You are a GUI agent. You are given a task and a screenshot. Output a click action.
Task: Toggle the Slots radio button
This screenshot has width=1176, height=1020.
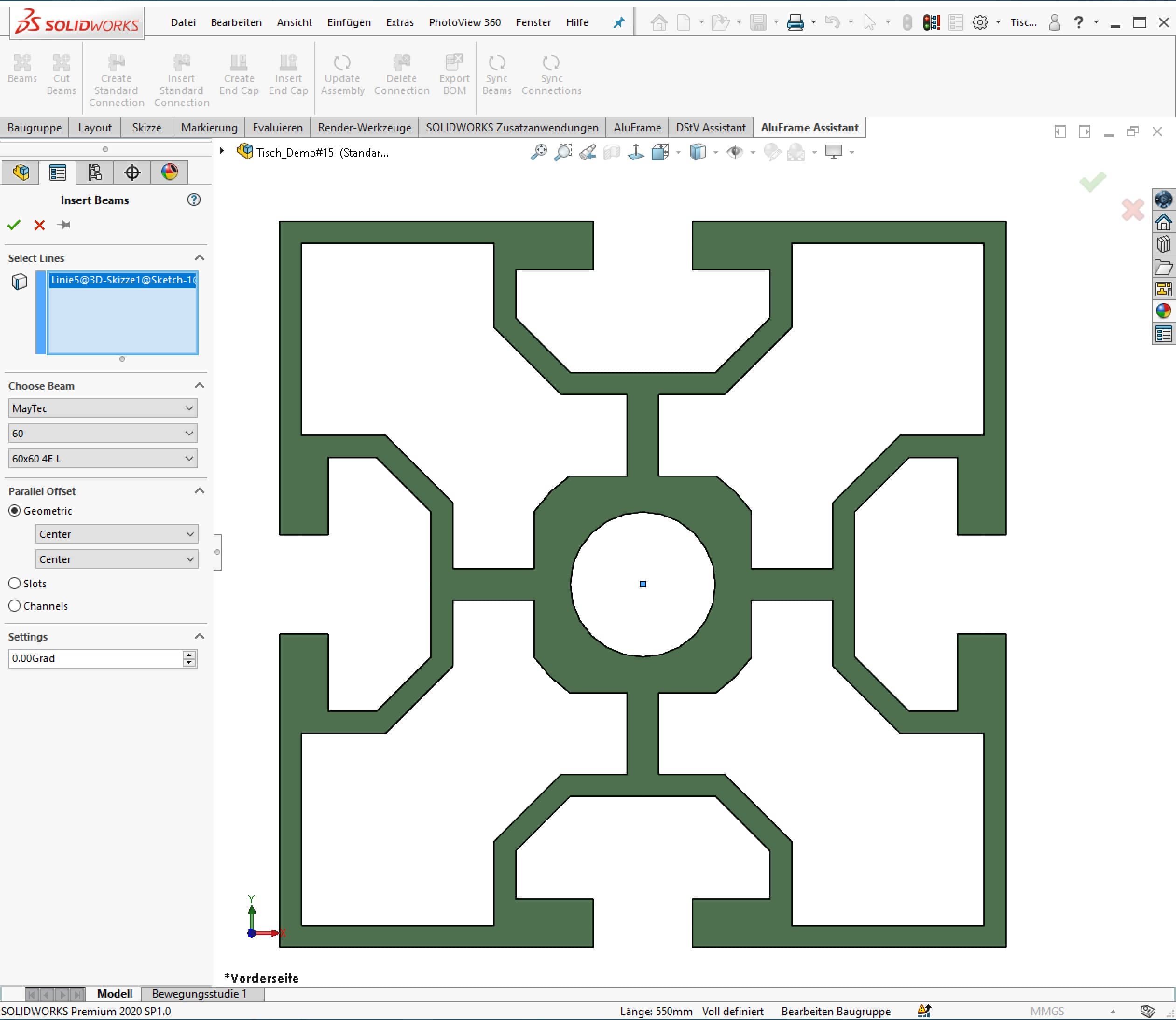[x=14, y=583]
